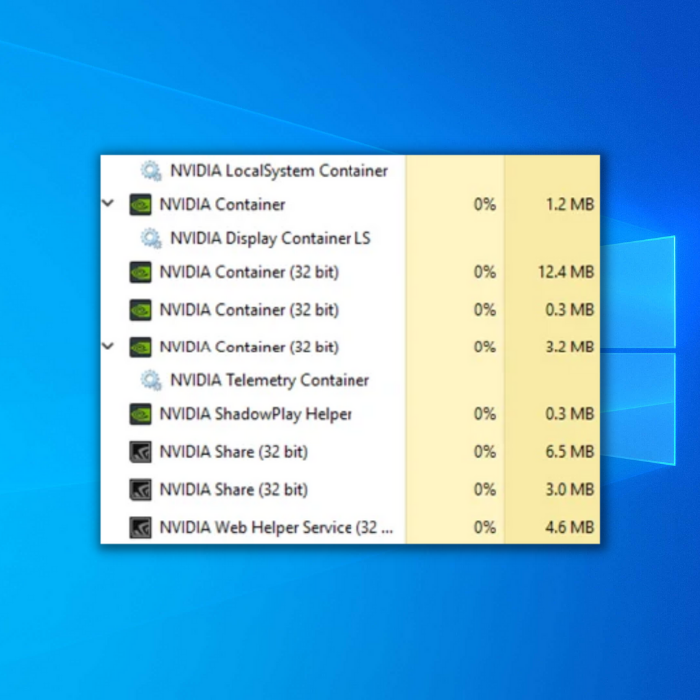Select the NVIDIA Display Container LS service name

tap(271, 239)
